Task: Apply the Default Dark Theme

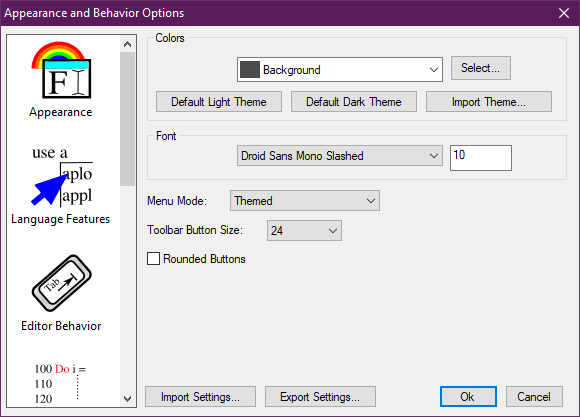Action: pos(354,102)
